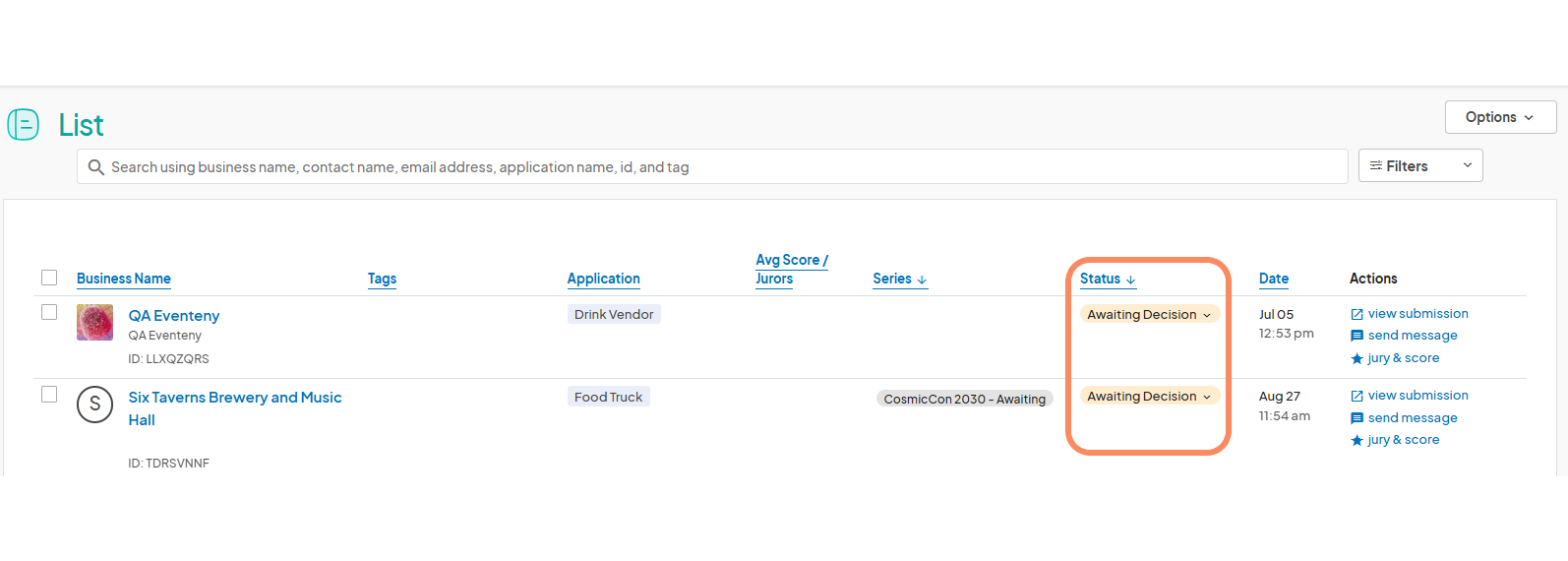Click send message for QA Eventeny

click(1413, 336)
